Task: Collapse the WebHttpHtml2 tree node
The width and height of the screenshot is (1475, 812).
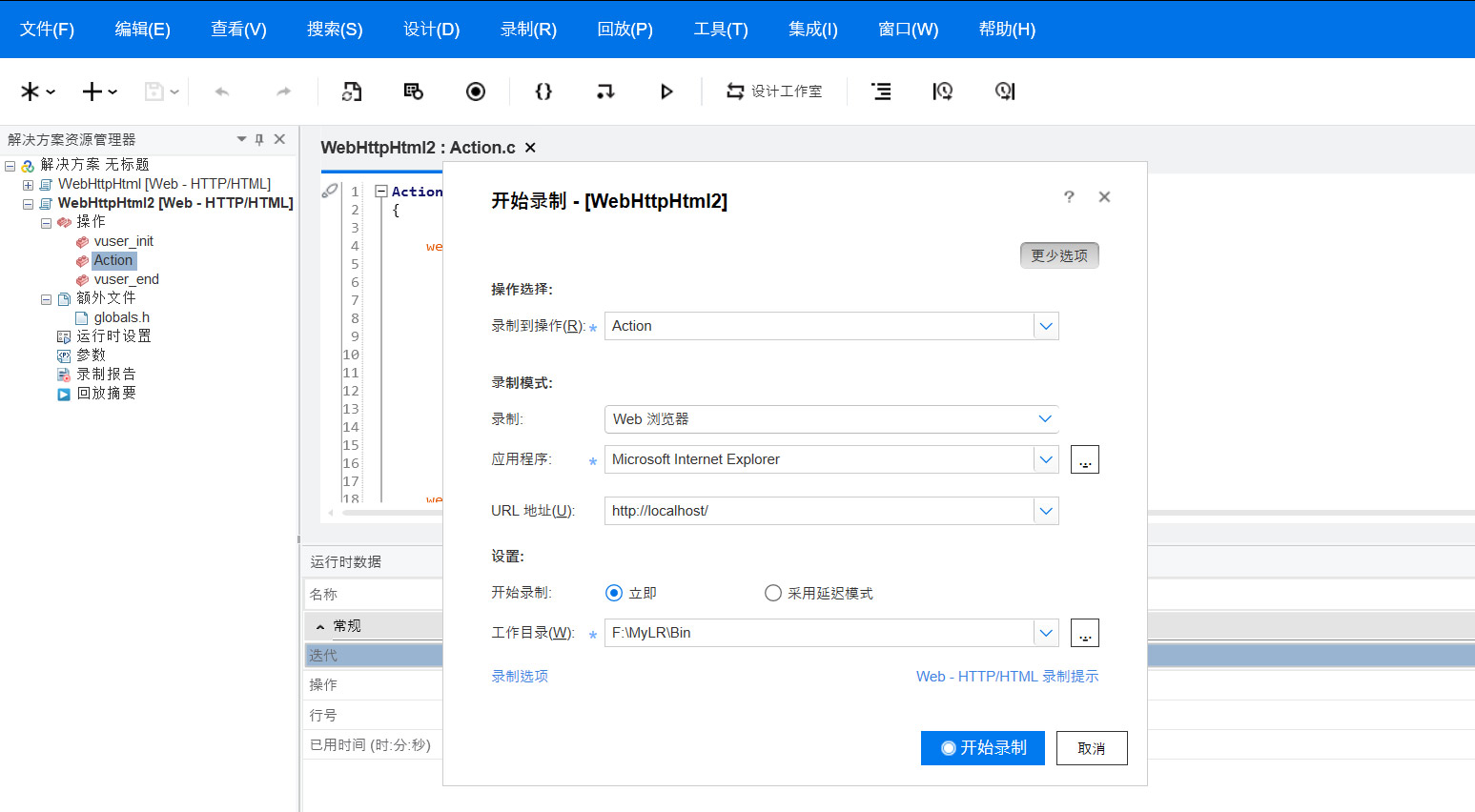Action: [x=28, y=203]
